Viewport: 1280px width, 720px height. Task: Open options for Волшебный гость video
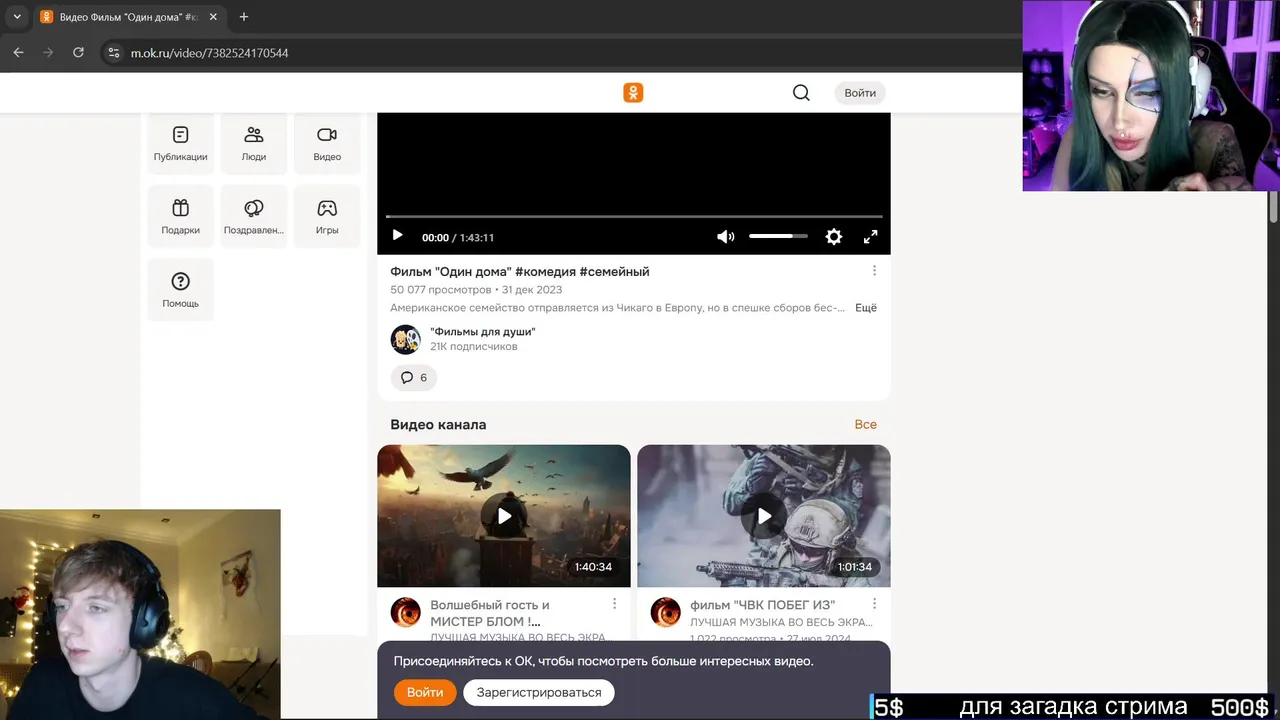[x=614, y=604]
